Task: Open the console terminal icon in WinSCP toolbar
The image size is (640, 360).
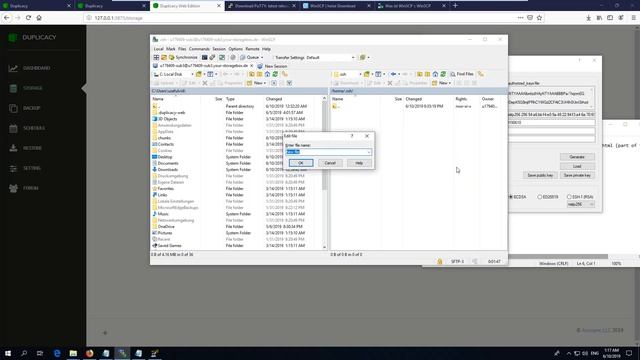Action: coord(204,58)
